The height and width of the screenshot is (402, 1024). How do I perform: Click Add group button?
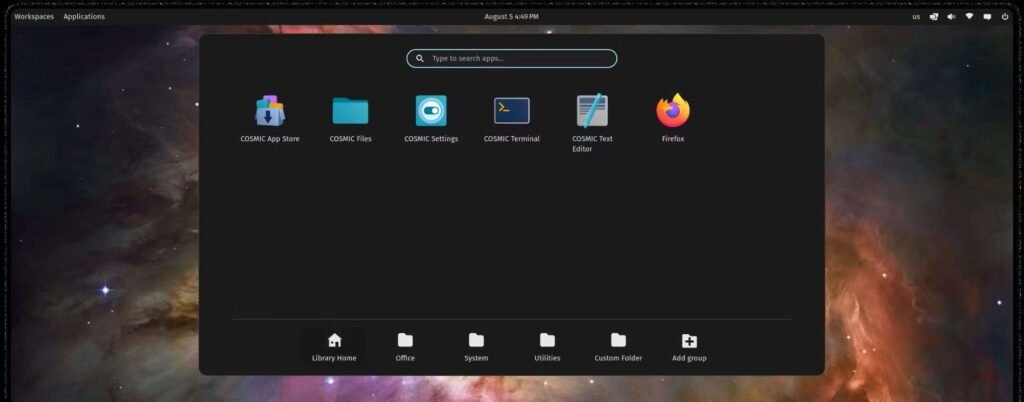click(x=689, y=347)
